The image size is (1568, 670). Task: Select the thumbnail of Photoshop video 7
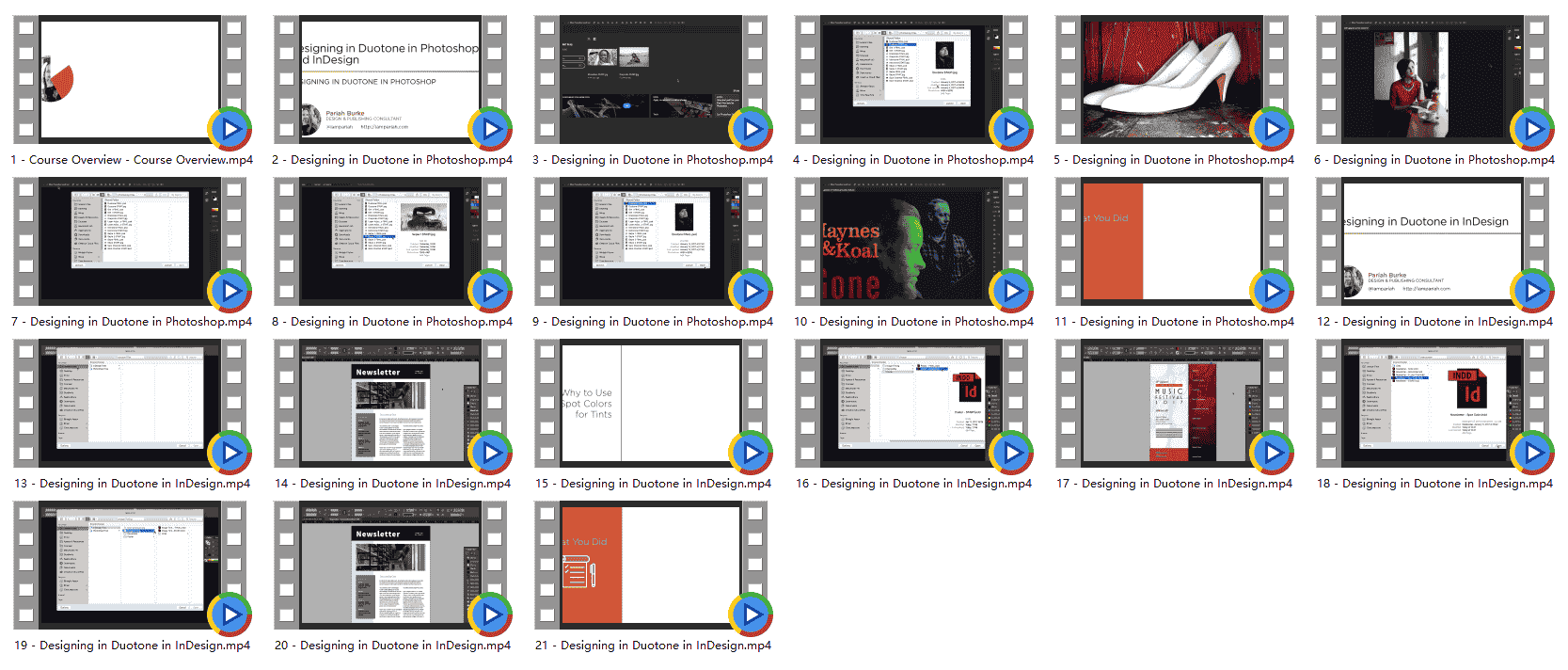click(x=130, y=241)
